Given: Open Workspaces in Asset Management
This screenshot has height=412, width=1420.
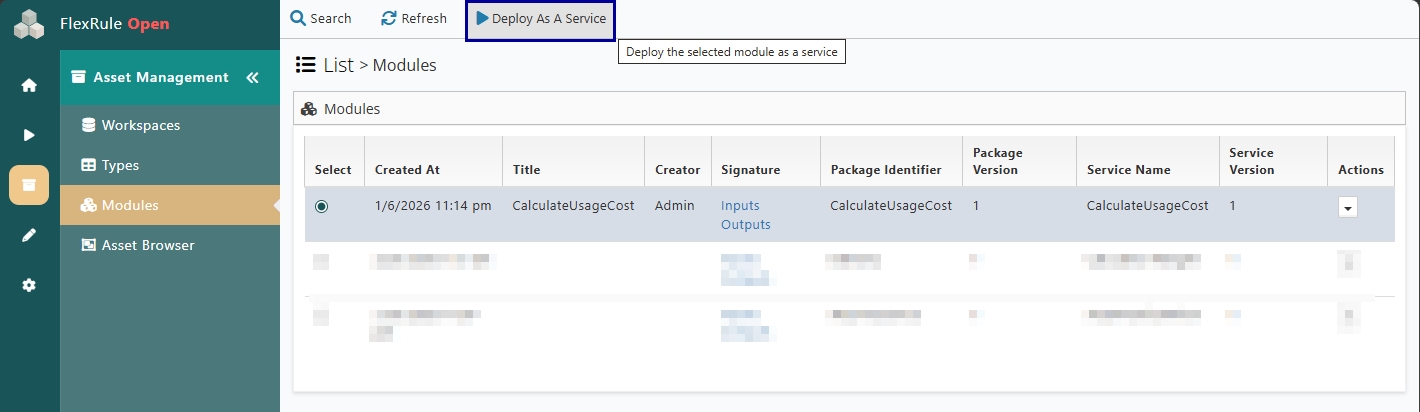Looking at the screenshot, I should click(x=169, y=125).
